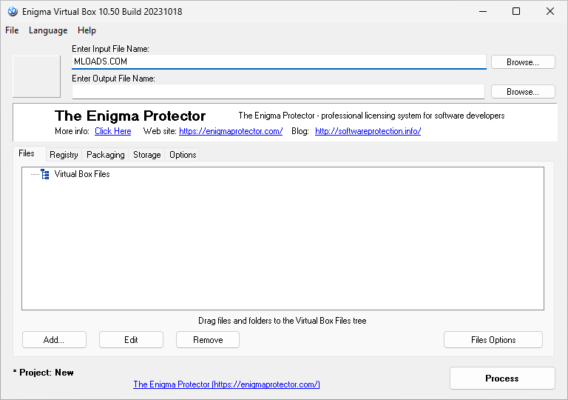
Task: Click the Project: New status text
Action: click(43, 372)
